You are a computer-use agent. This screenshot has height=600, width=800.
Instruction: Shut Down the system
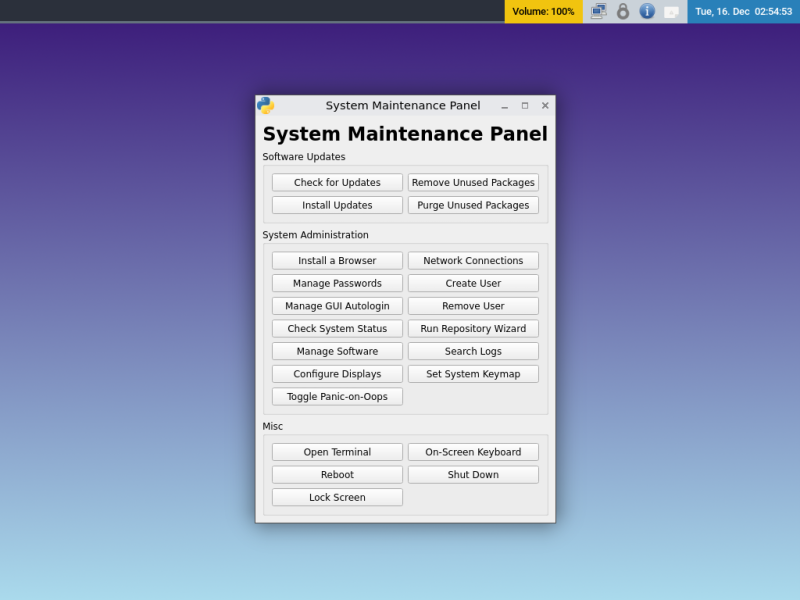473,474
